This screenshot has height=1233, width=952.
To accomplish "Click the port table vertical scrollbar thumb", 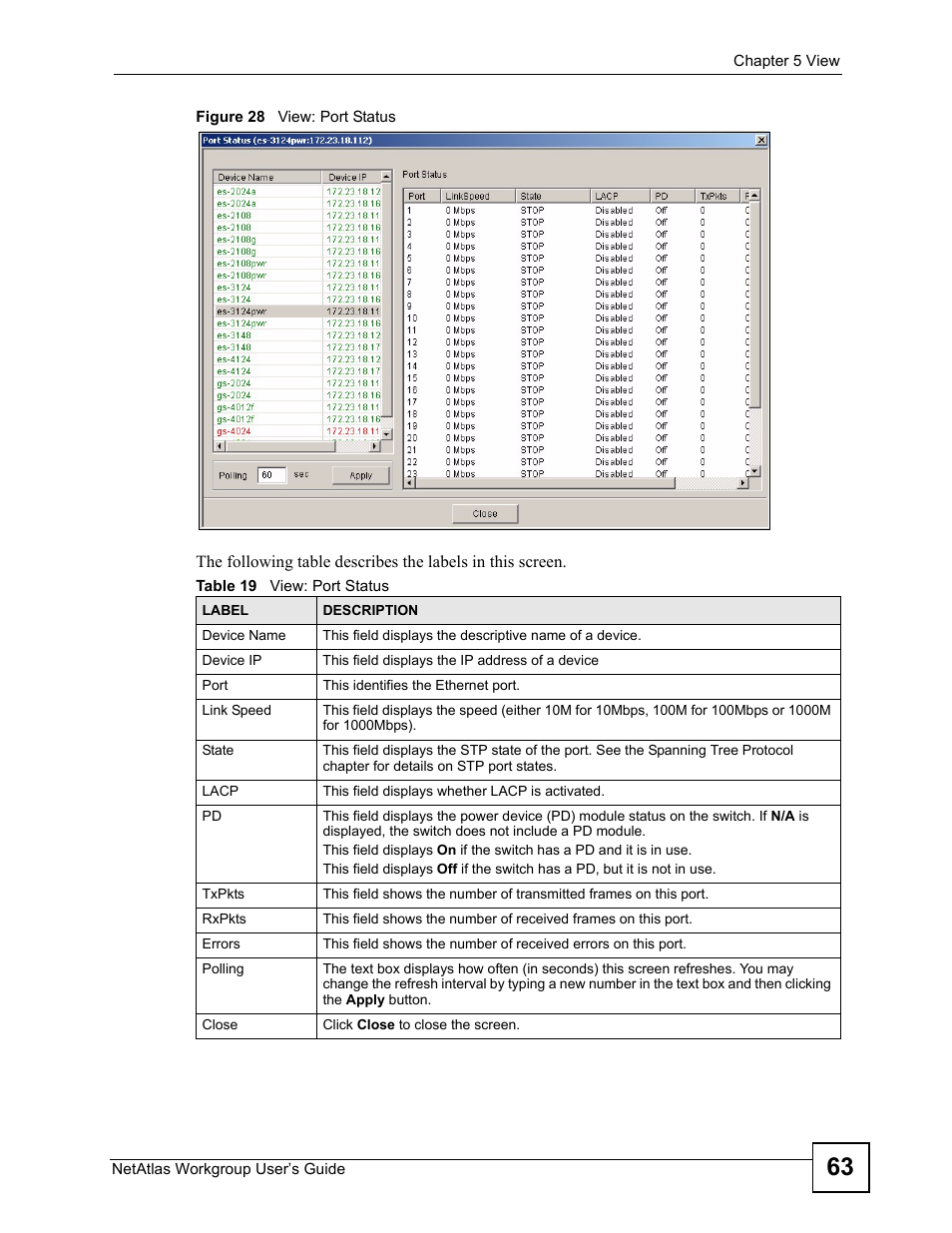I will (x=754, y=304).
